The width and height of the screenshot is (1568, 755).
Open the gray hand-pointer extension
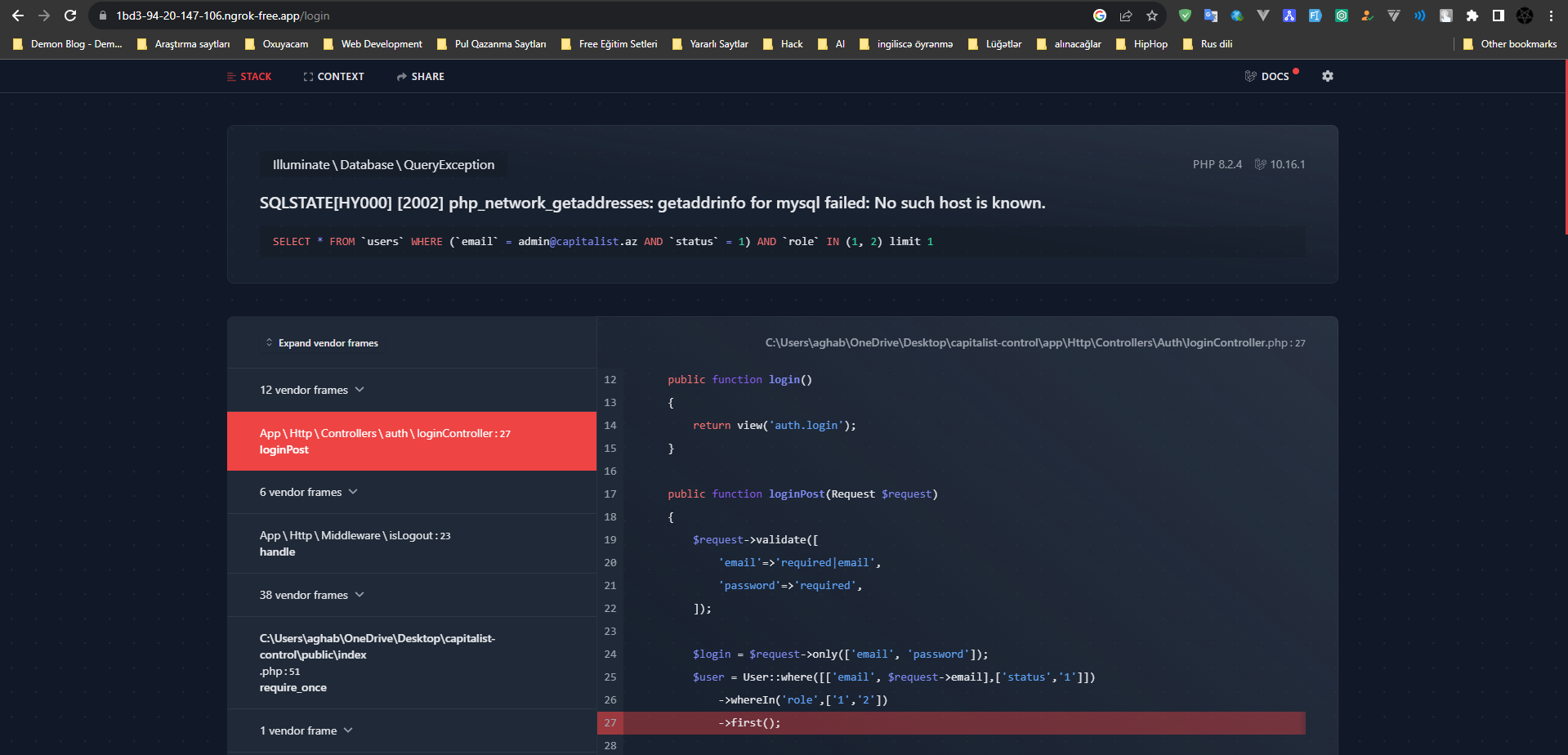[x=1446, y=16]
